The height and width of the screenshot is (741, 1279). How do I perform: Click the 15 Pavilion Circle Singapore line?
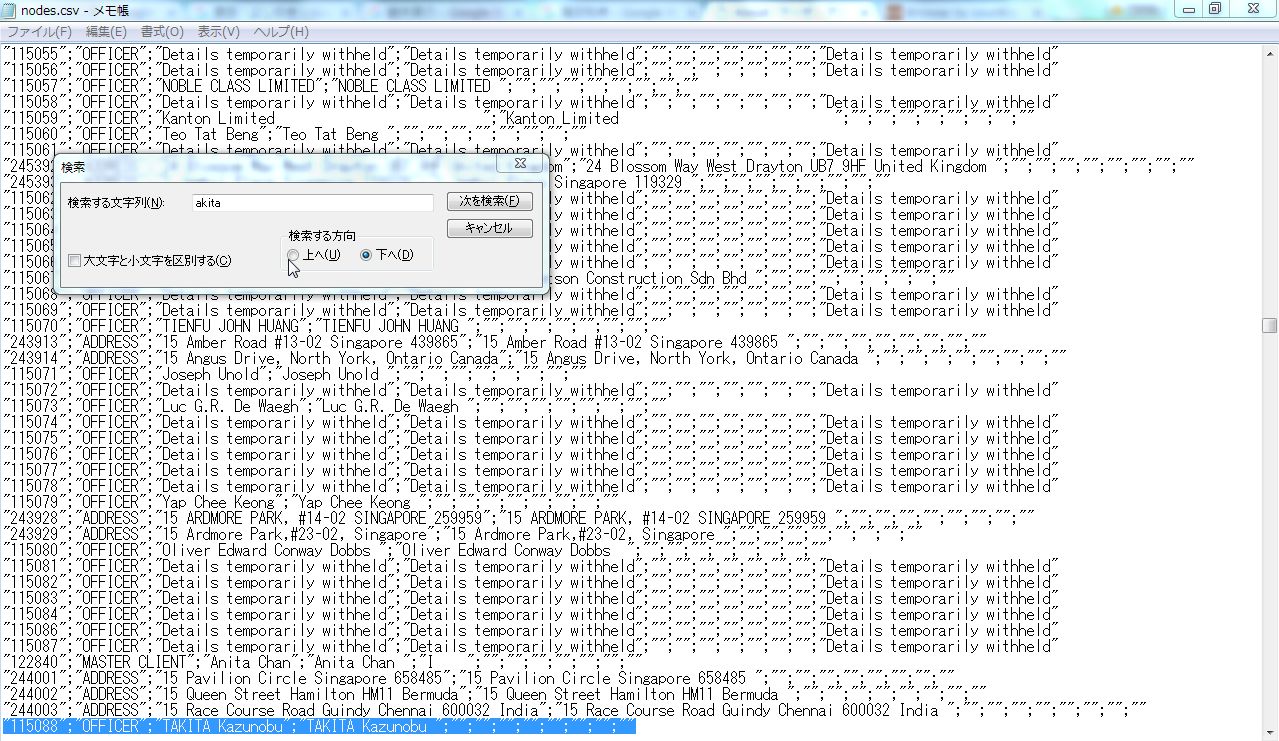[x=480, y=679]
